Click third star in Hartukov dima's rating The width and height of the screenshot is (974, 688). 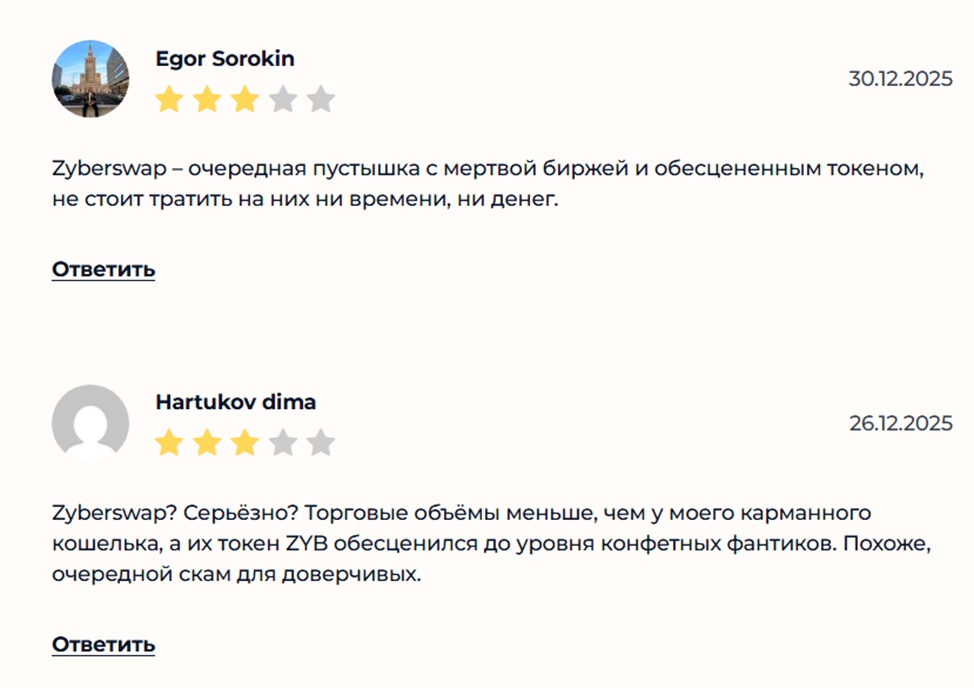pyautogui.click(x=245, y=443)
